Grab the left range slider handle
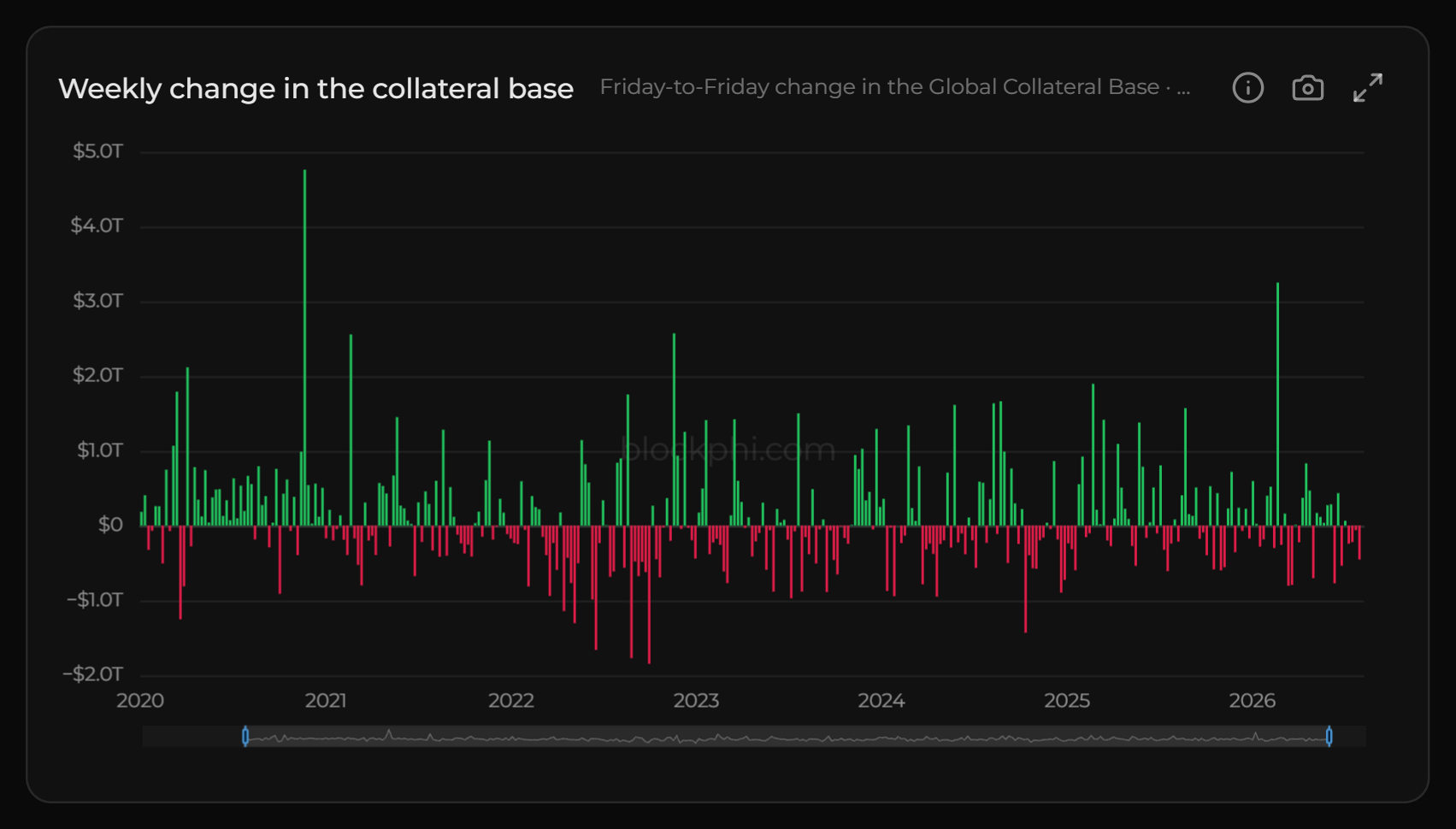Screen dimensions: 1456x829 pyautogui.click(x=245, y=736)
